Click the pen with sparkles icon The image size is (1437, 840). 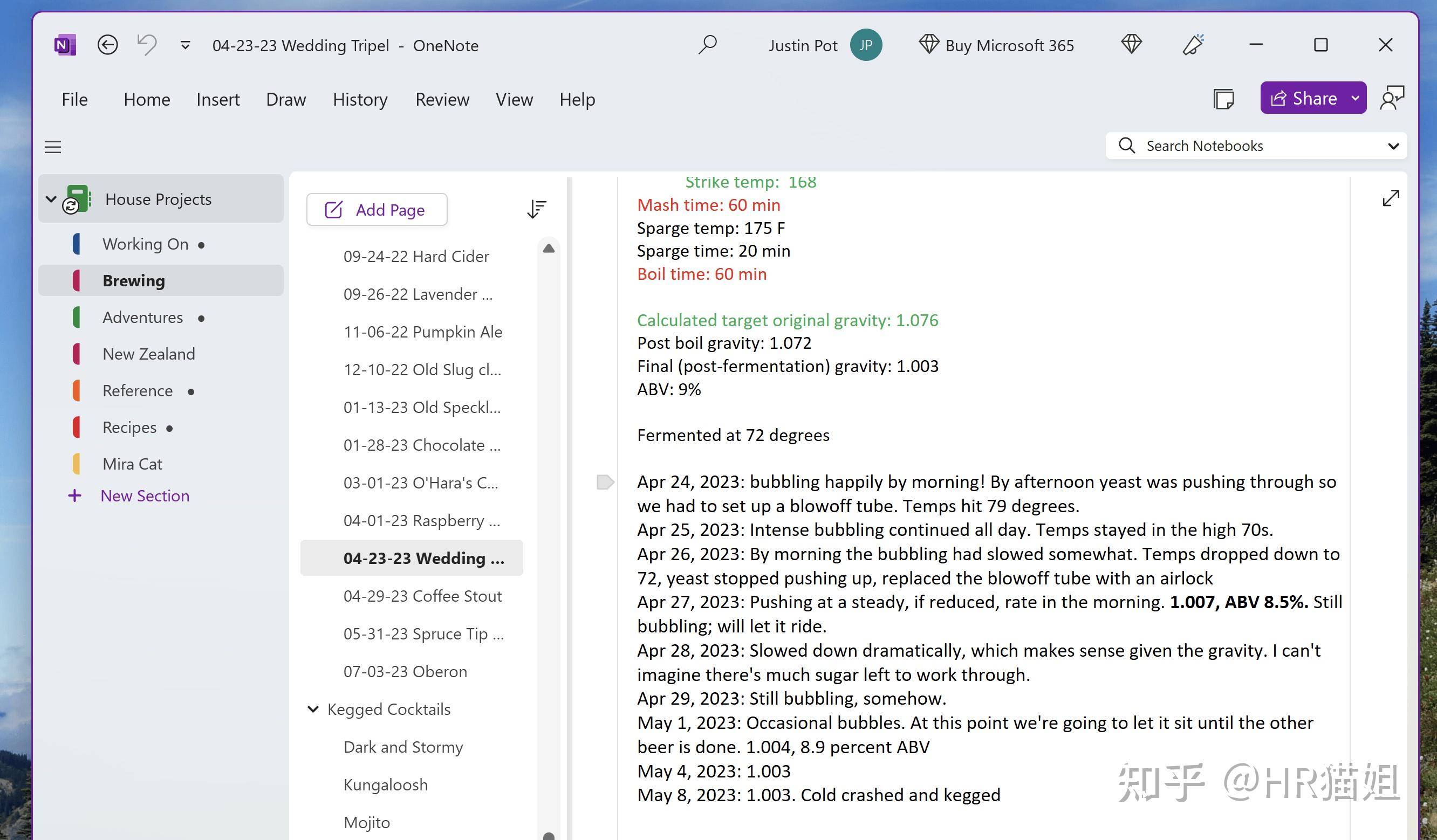(x=1193, y=44)
